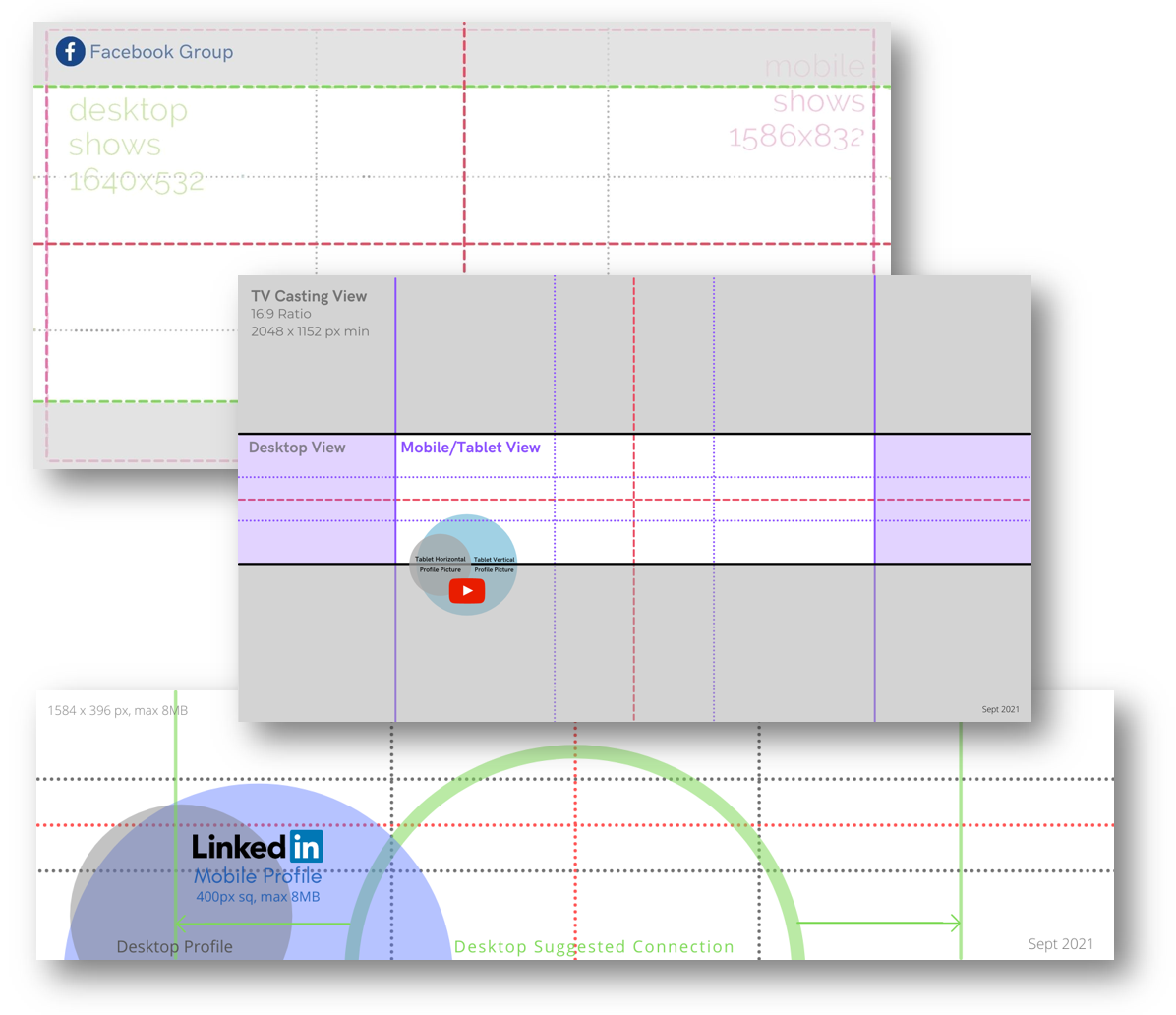Click the Facebook logo icon

(70, 52)
